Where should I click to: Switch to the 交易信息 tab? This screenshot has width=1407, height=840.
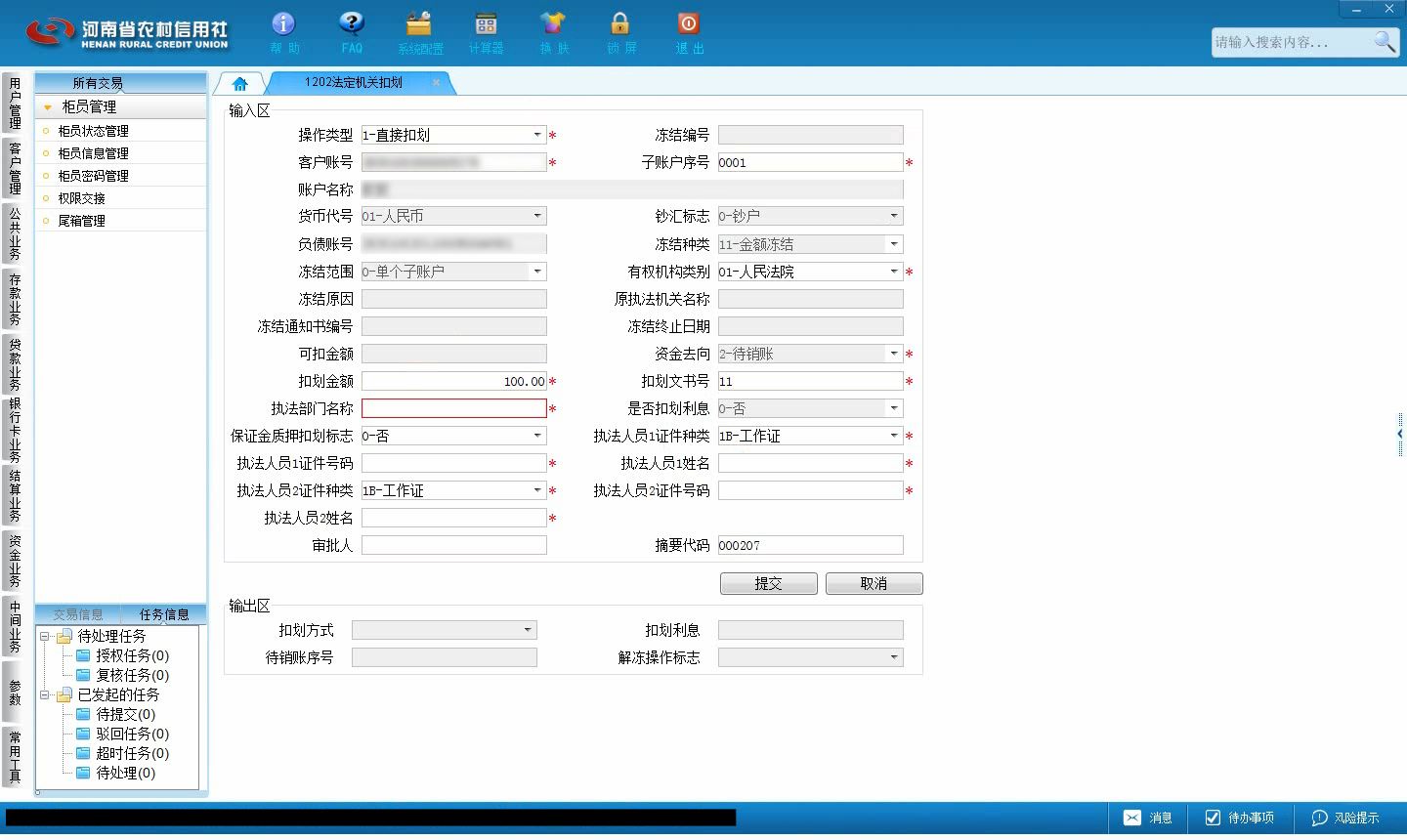tap(77, 614)
